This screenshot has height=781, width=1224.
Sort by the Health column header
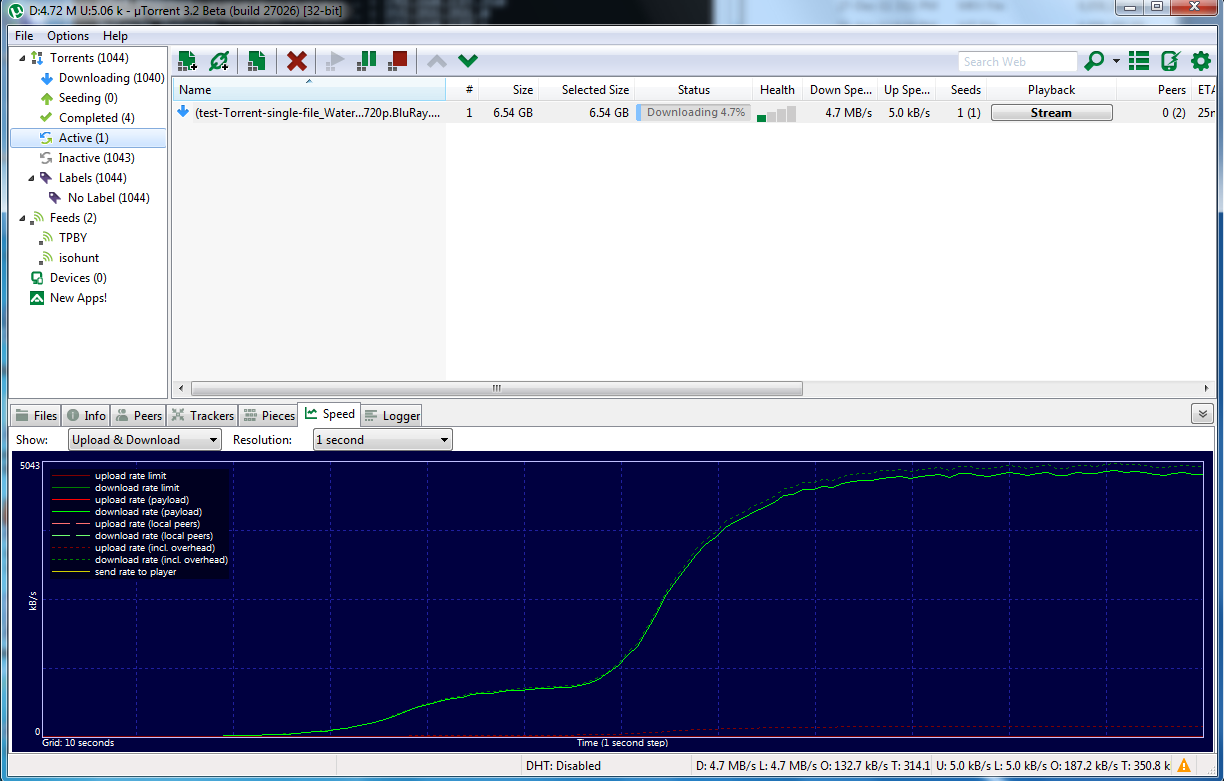click(777, 90)
